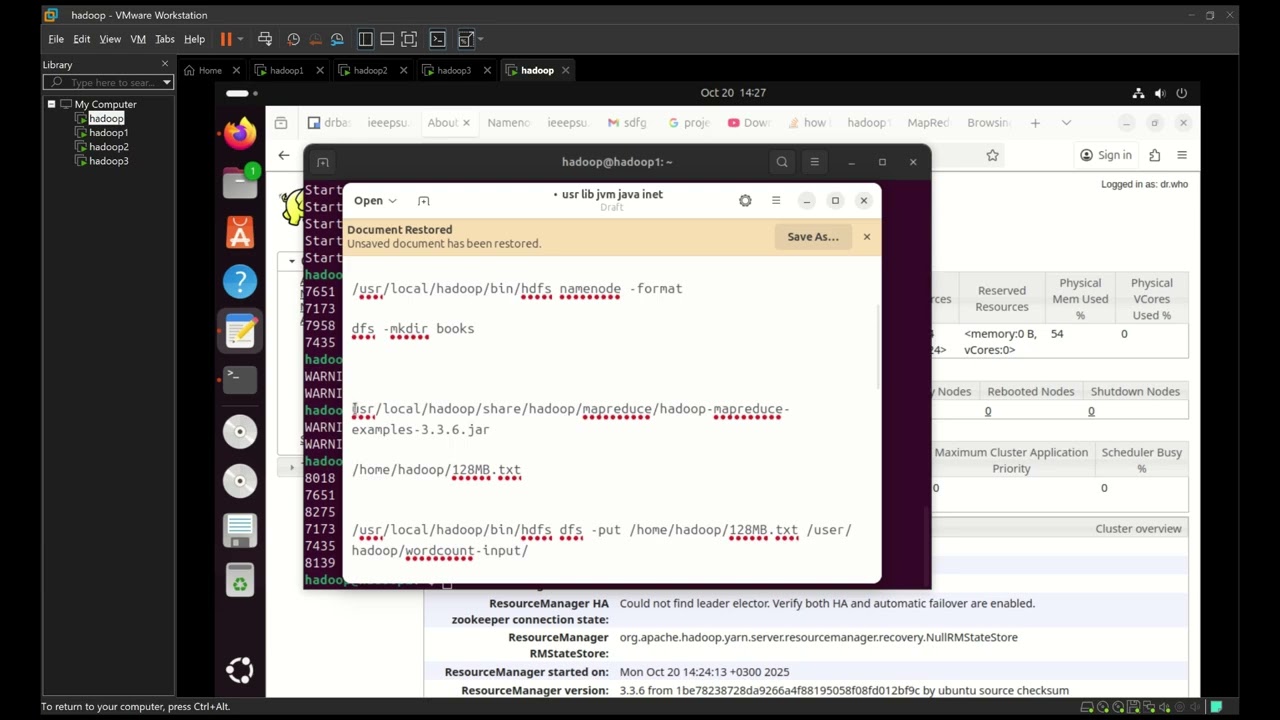Open the snapshot manager icon

(x=337, y=39)
